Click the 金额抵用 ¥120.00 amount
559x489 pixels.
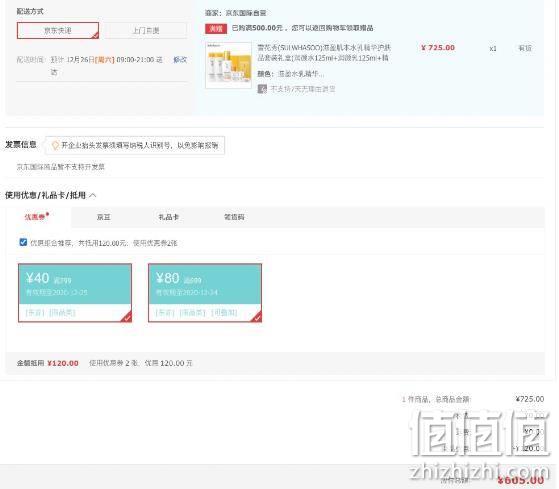(63, 363)
